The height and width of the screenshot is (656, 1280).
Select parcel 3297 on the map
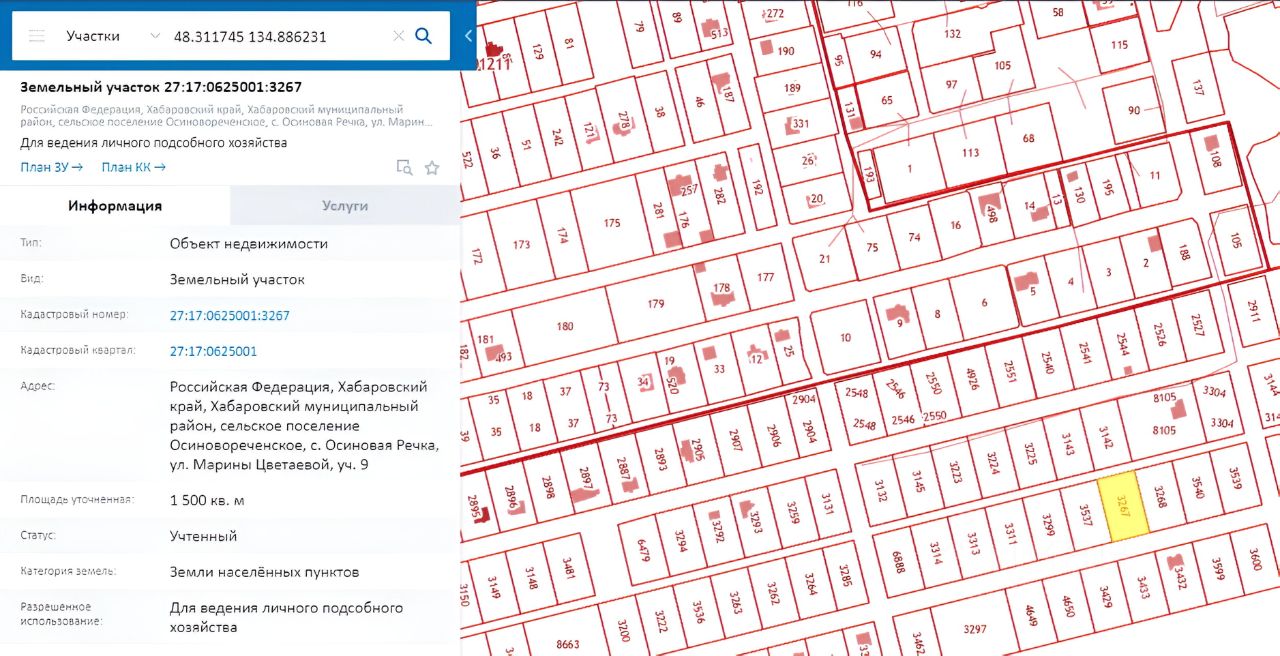[974, 629]
